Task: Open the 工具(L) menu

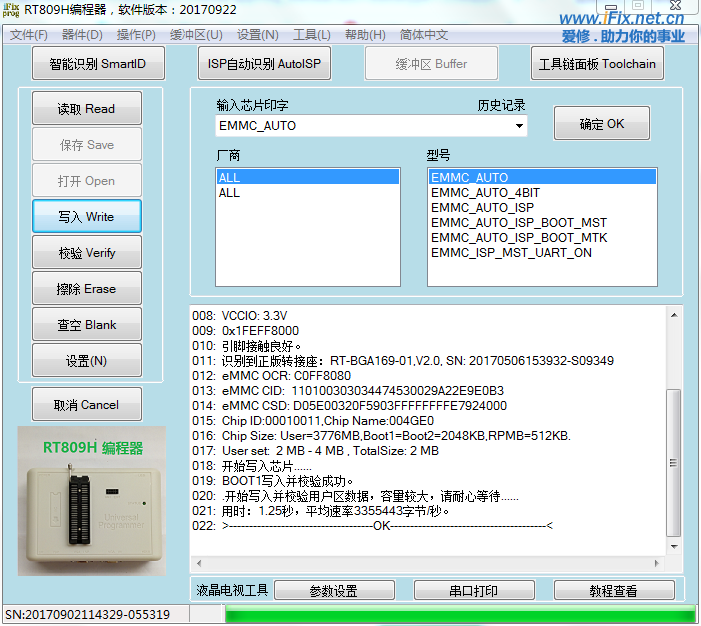Action: 312,35
